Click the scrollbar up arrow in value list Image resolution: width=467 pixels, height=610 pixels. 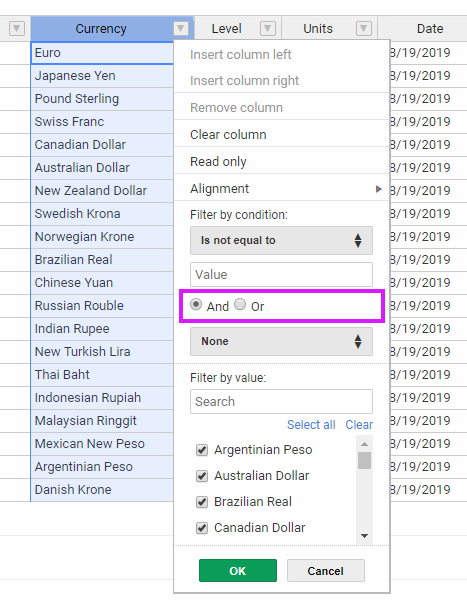(364, 444)
